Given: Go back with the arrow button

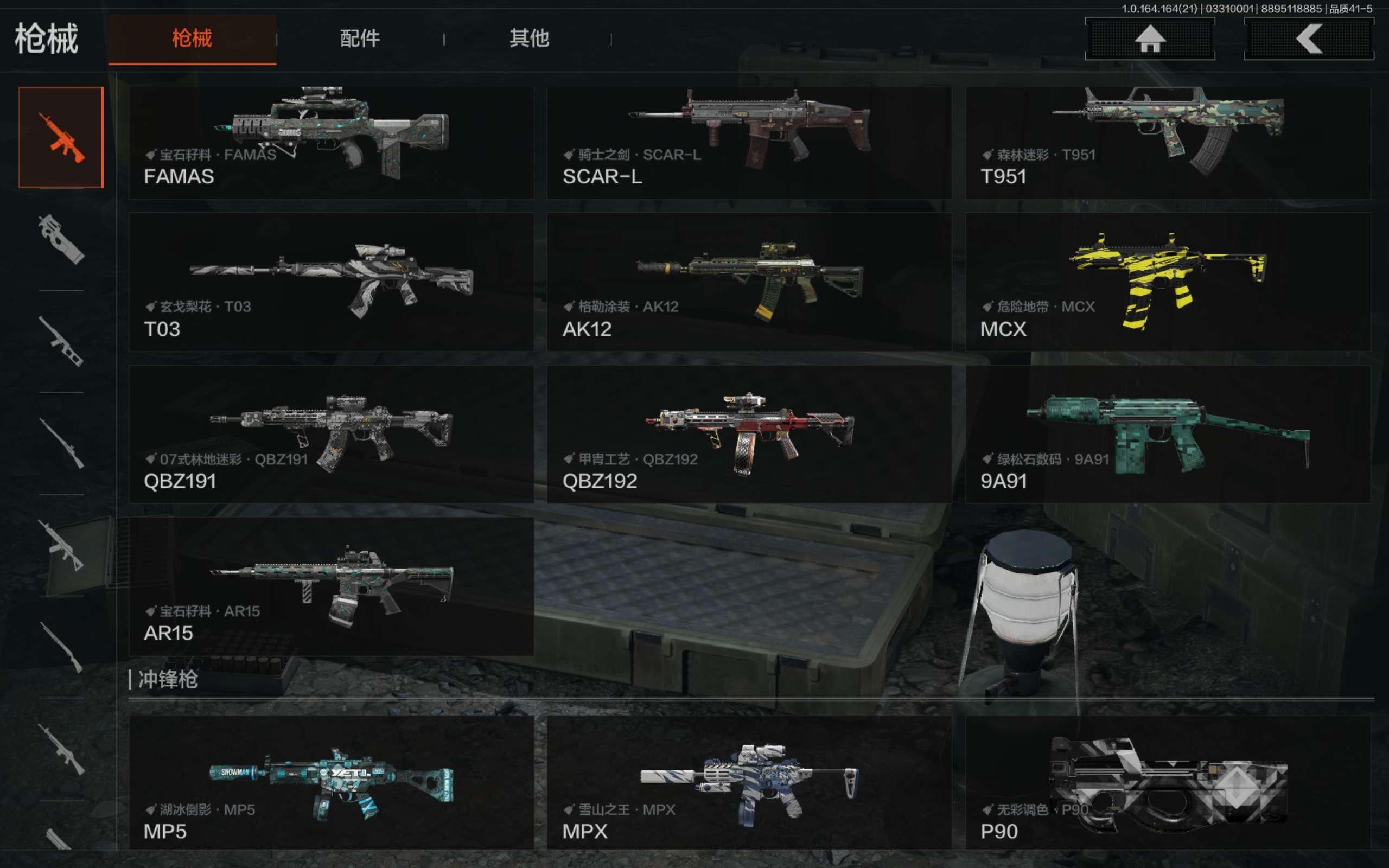Looking at the screenshot, I should (x=1309, y=39).
